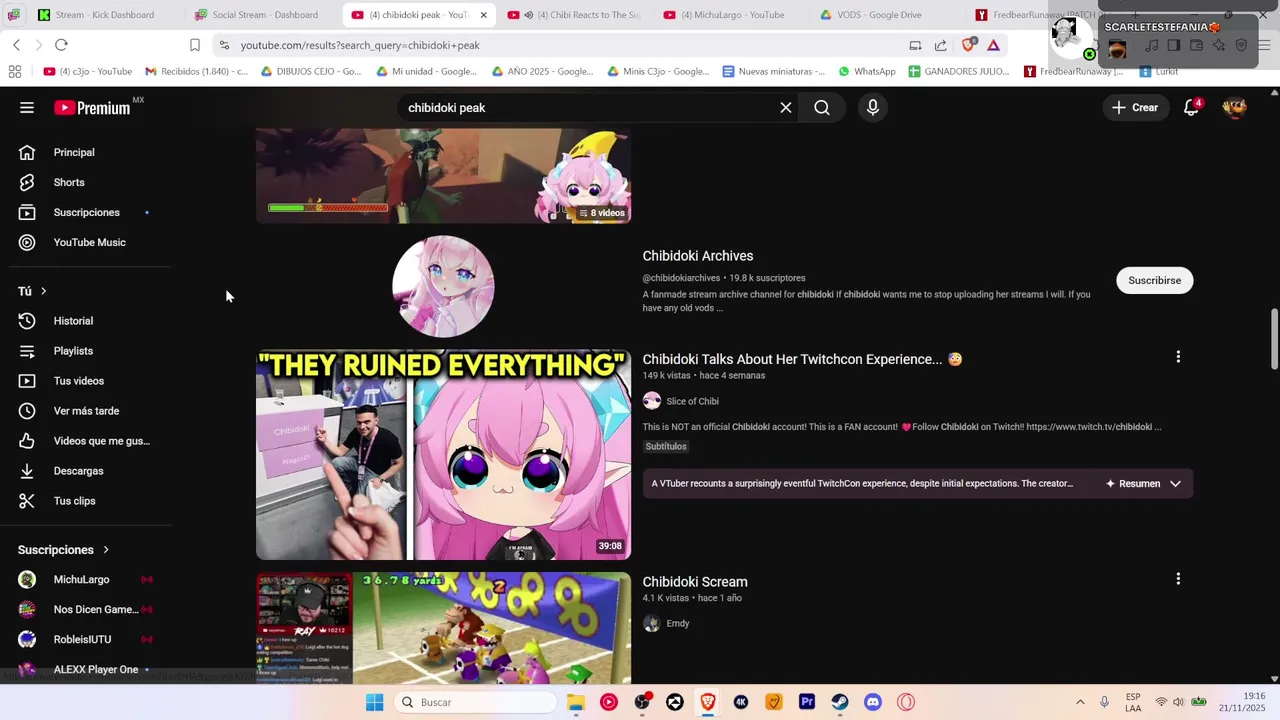1280x720 pixels.
Task: Switch to Chibi Reacts tab
Action: [575, 15]
